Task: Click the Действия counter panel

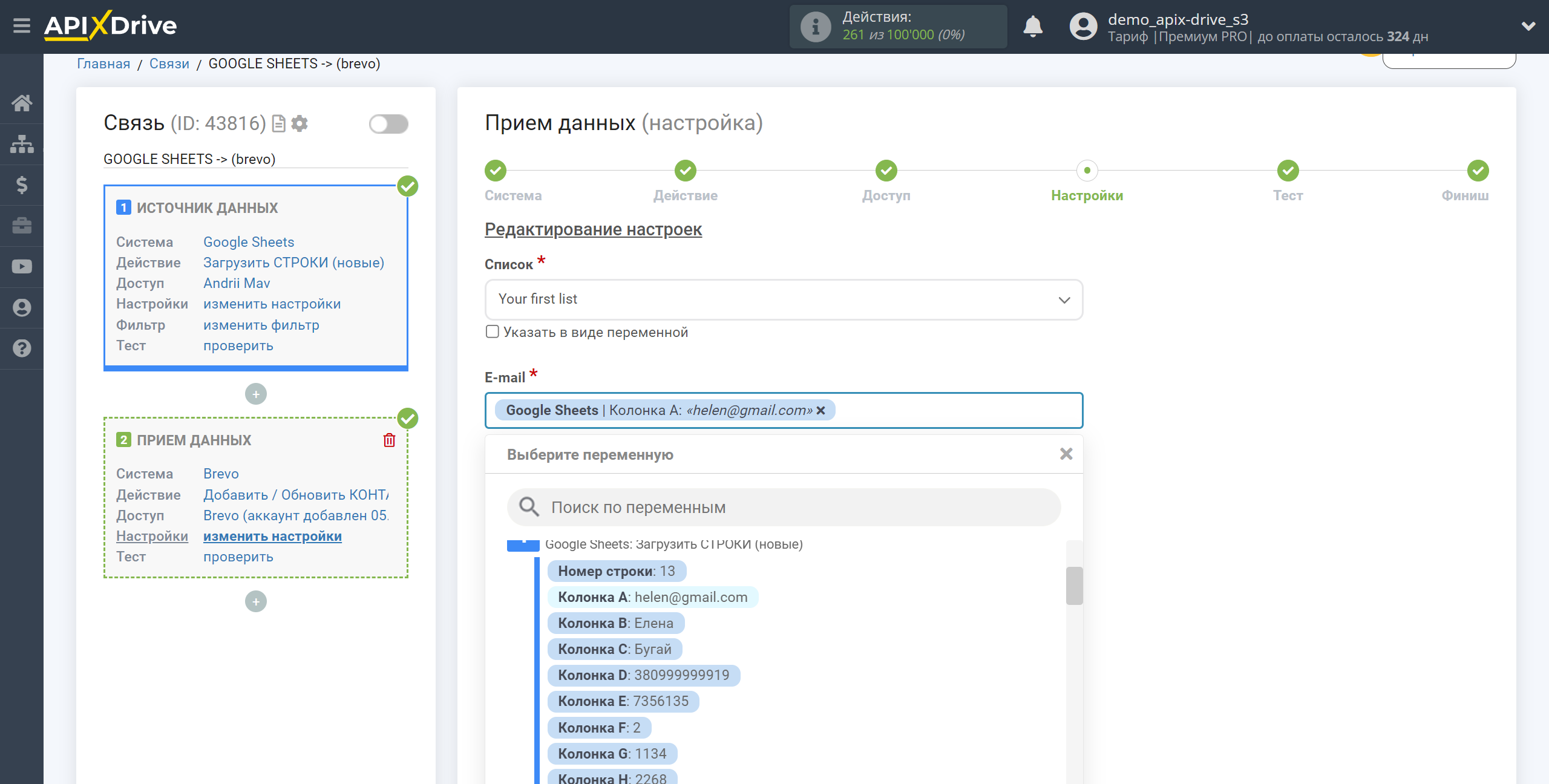Action: 898,27
